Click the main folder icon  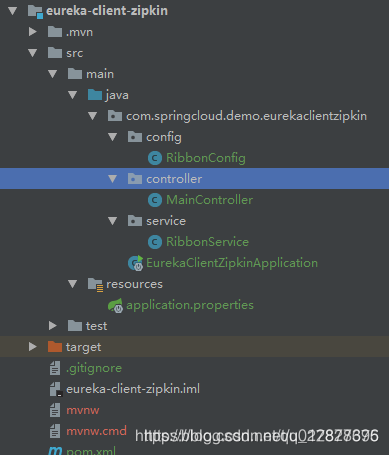click(x=75, y=74)
